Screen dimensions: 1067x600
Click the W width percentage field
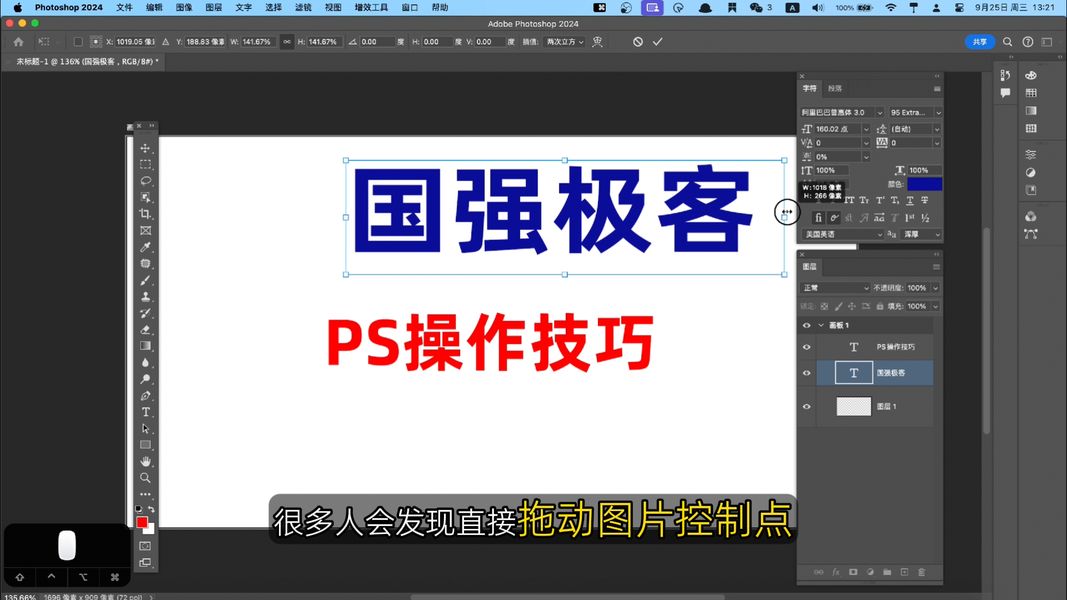pos(257,41)
